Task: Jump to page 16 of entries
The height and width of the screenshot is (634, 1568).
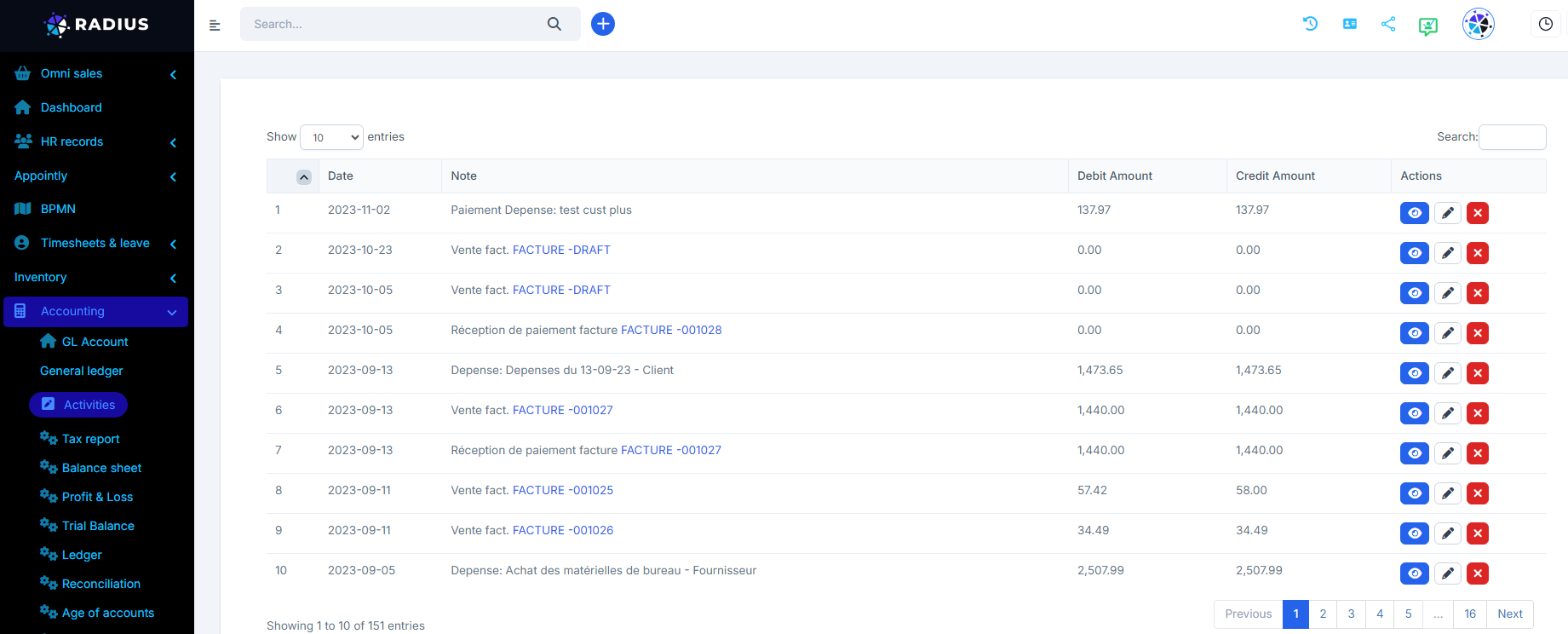Action: pyautogui.click(x=1470, y=614)
